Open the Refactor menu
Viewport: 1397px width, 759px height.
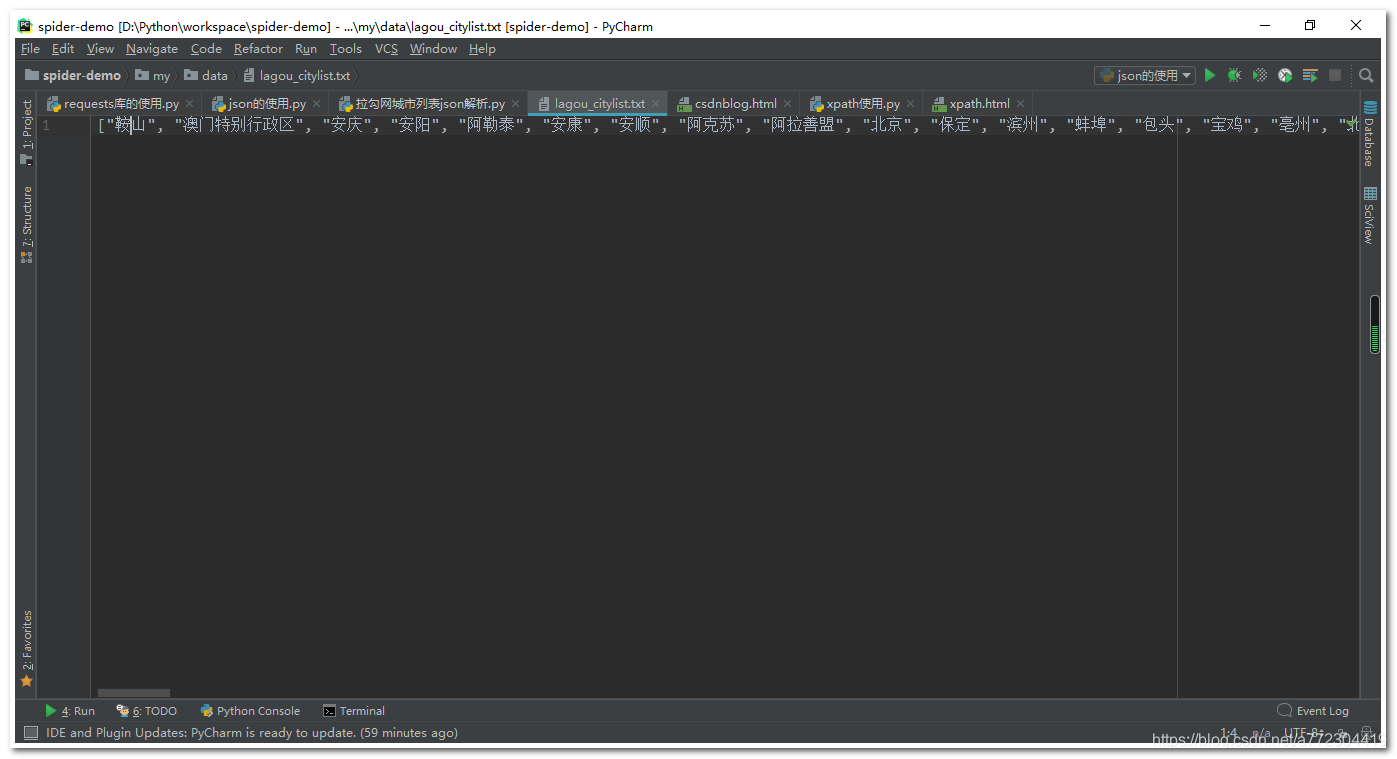258,48
